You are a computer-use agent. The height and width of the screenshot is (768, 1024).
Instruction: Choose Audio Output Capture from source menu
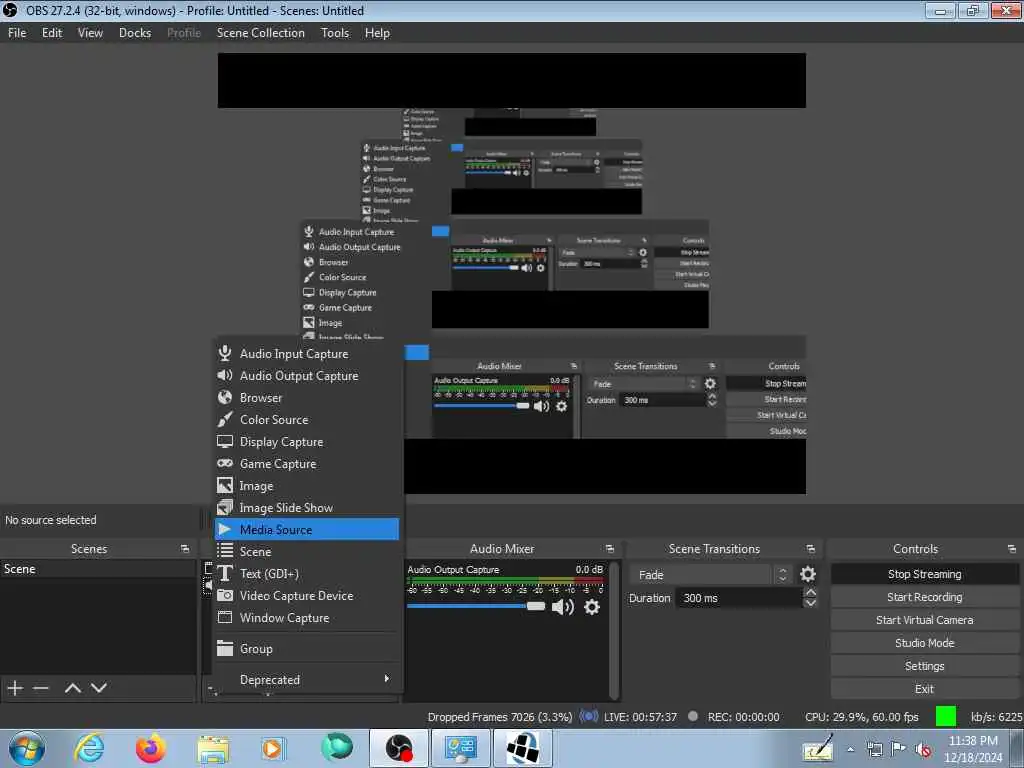(307, 376)
